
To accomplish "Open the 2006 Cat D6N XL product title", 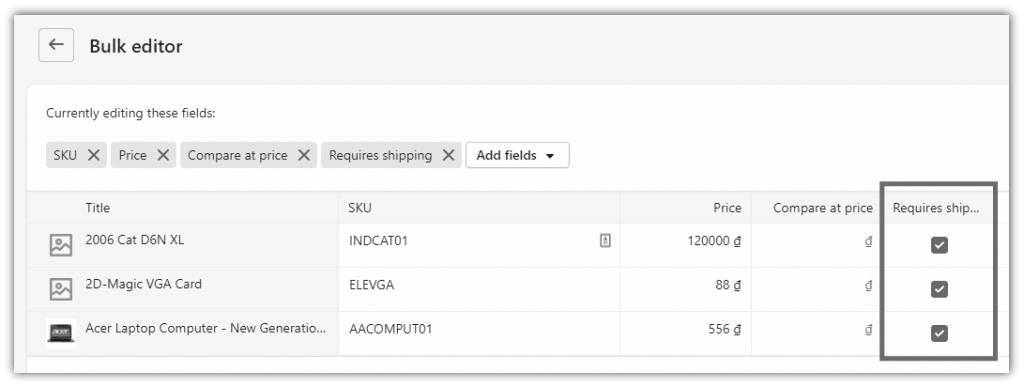I will 135,240.
